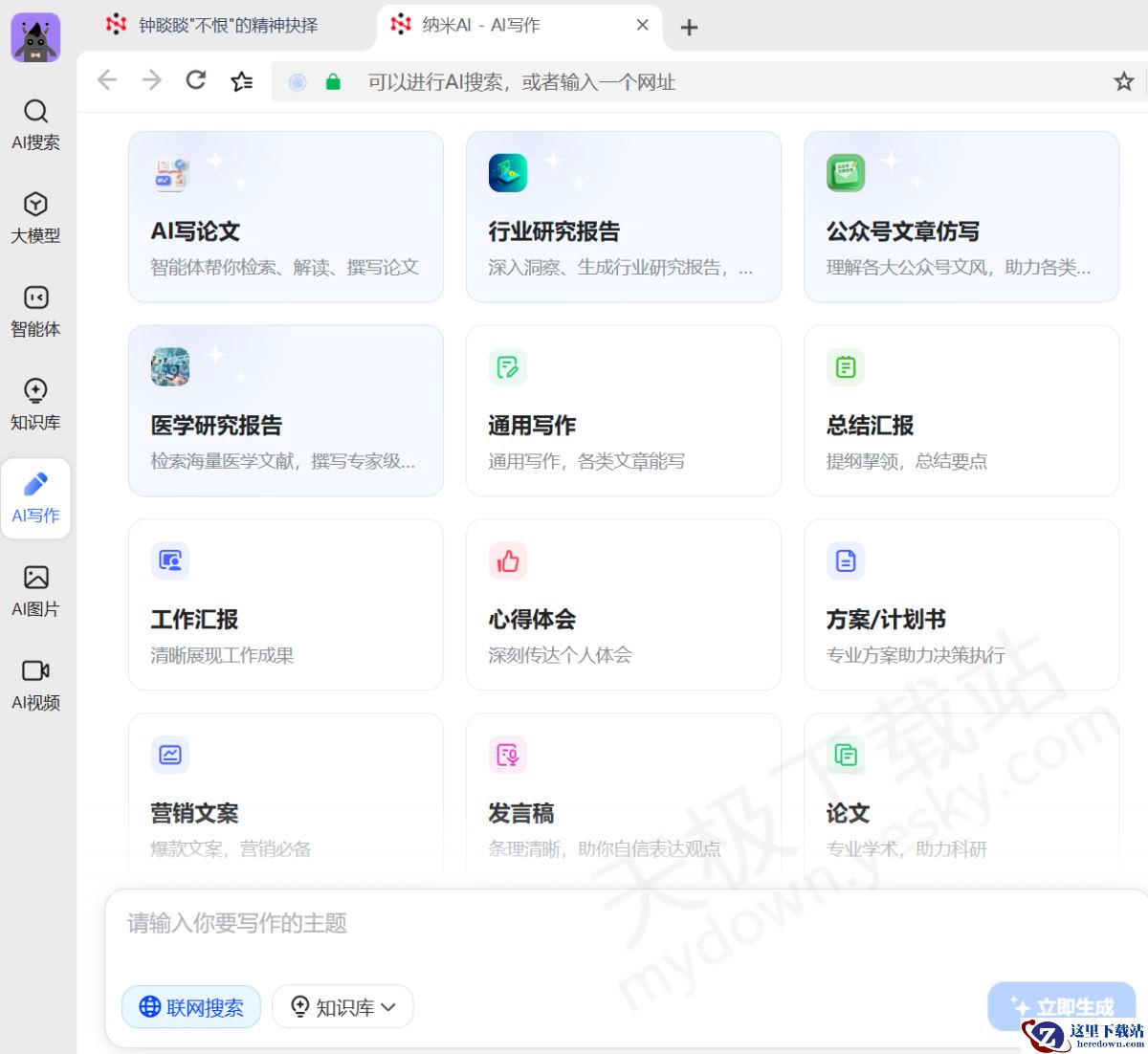Viewport: 1148px width, 1054px height.
Task: Click the 心得体会 thumbs-up icon
Action: click(508, 561)
